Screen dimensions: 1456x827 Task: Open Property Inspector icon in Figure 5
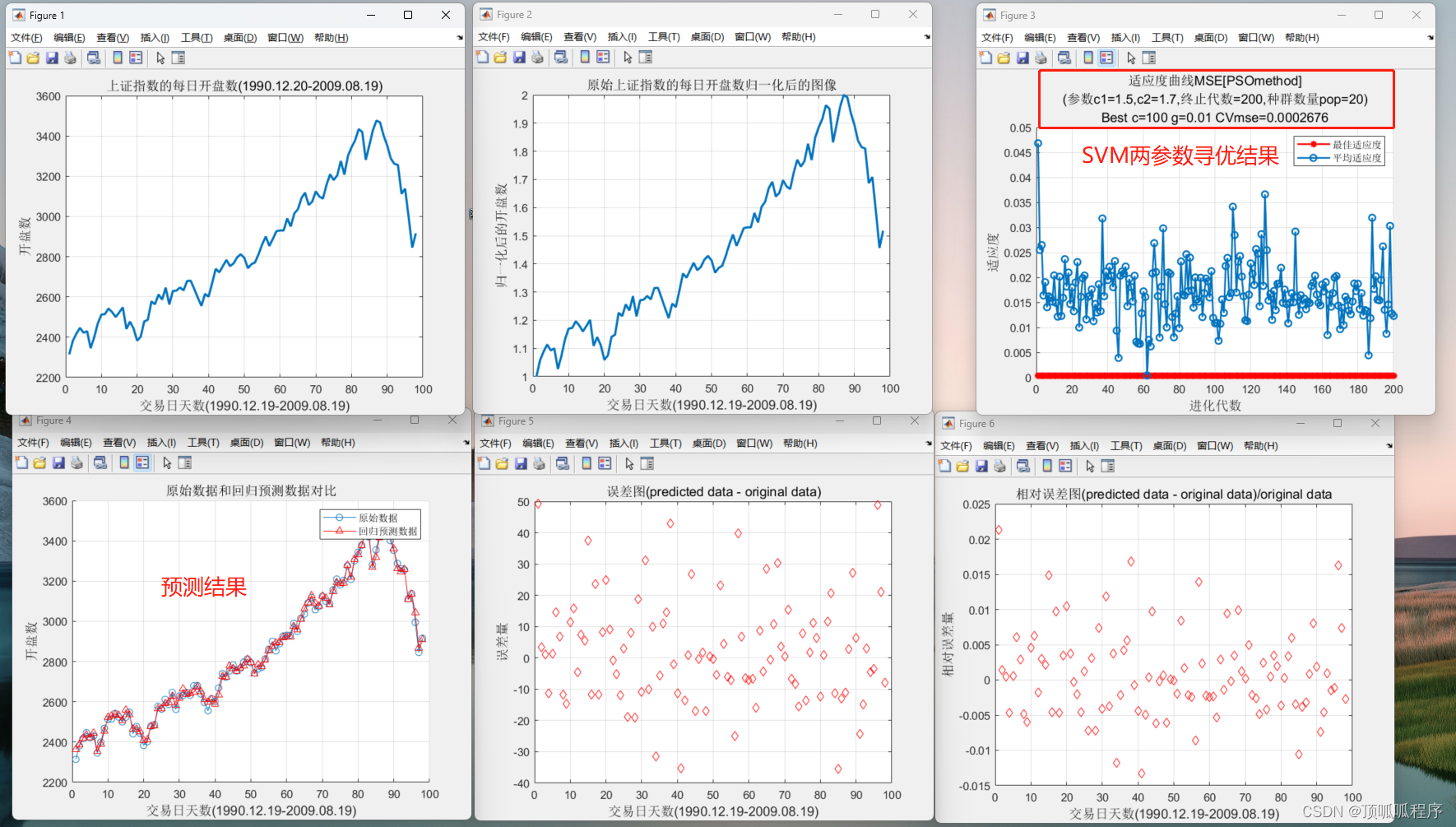(647, 464)
